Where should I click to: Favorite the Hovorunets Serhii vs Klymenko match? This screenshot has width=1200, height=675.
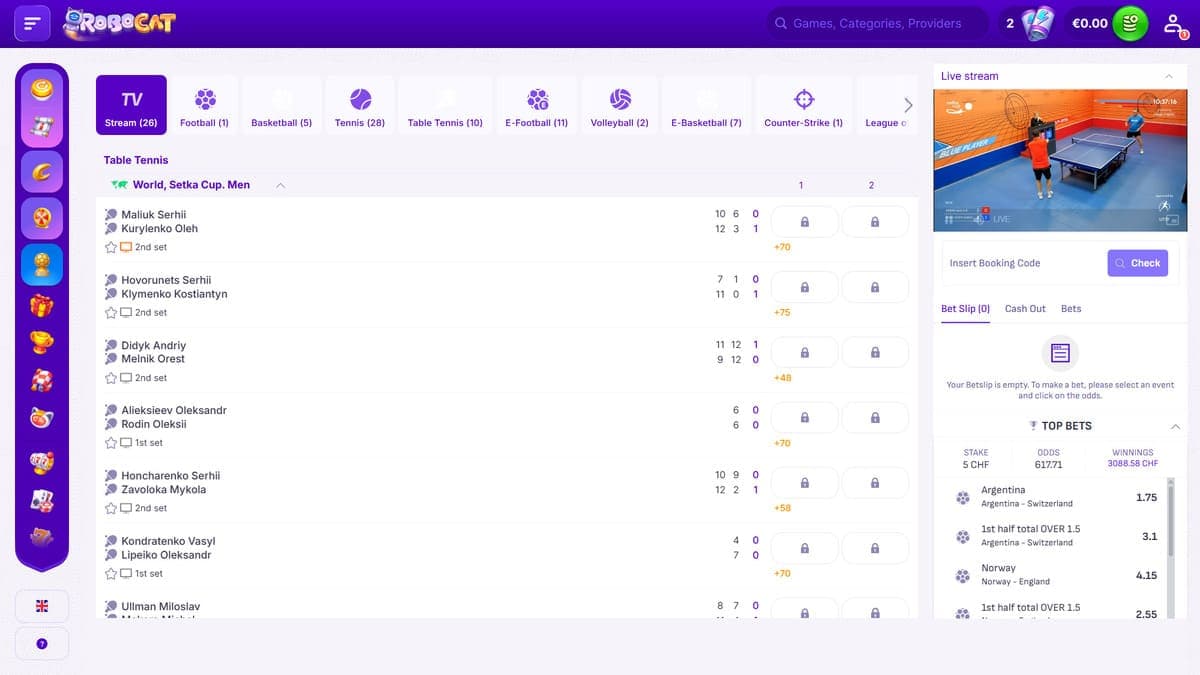(111, 312)
